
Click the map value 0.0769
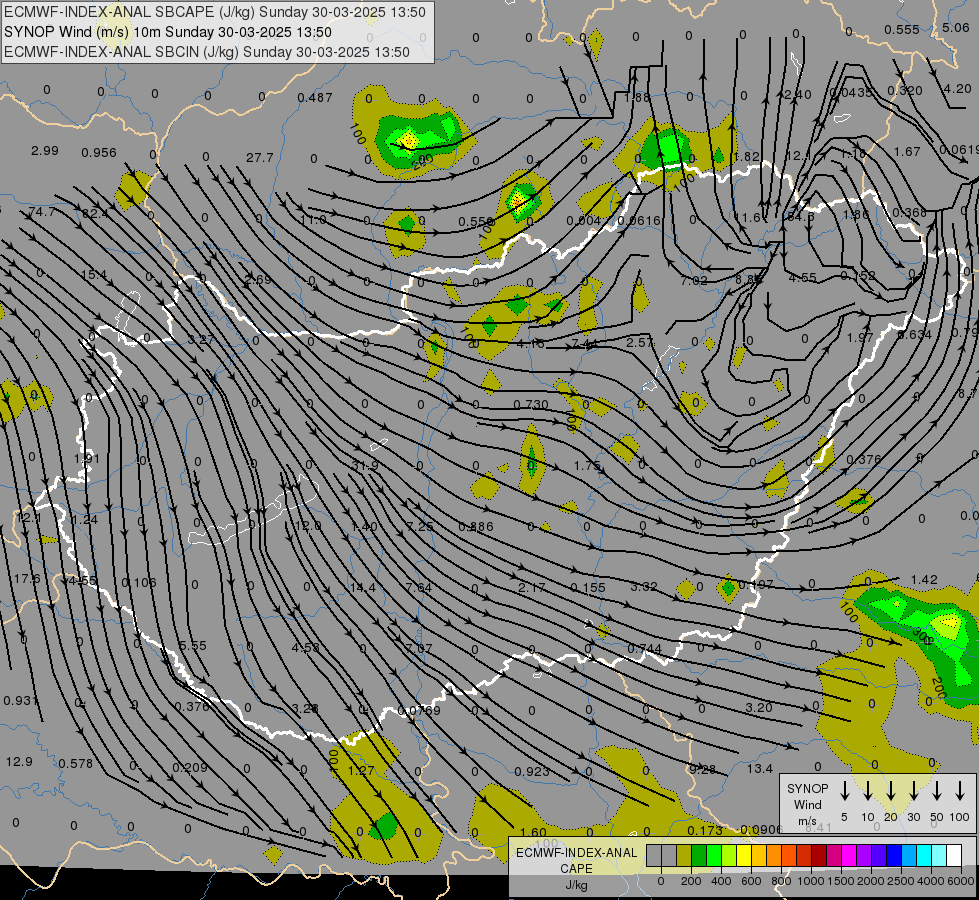[x=419, y=710]
